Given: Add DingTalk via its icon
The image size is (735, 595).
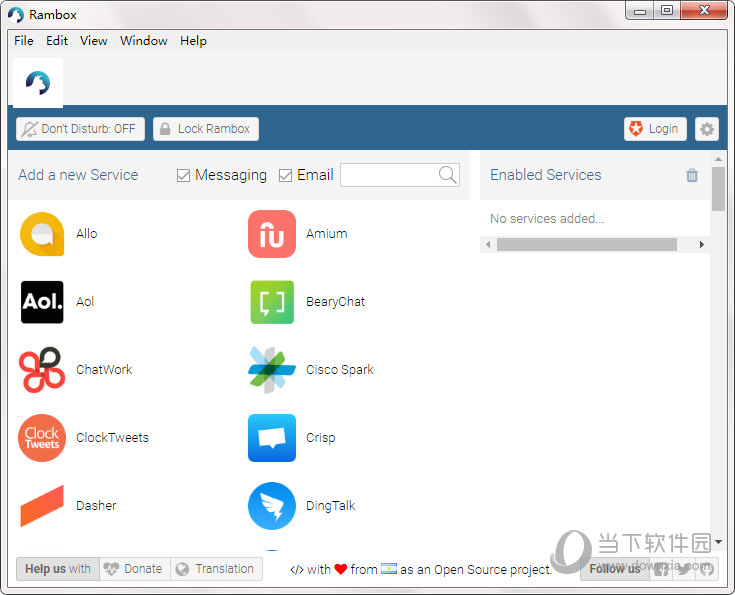Looking at the screenshot, I should pyautogui.click(x=272, y=506).
